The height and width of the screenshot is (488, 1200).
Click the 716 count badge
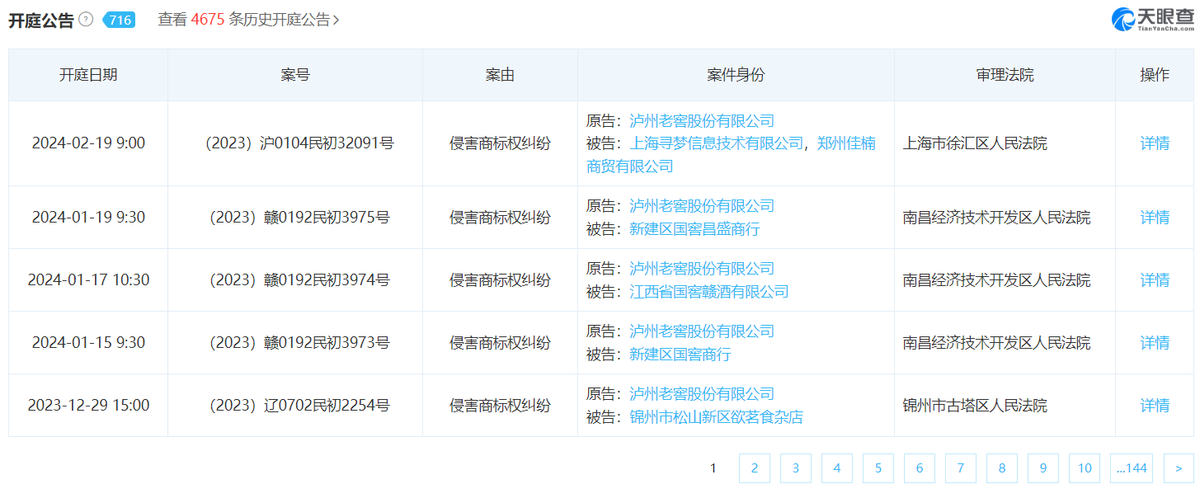tap(119, 19)
